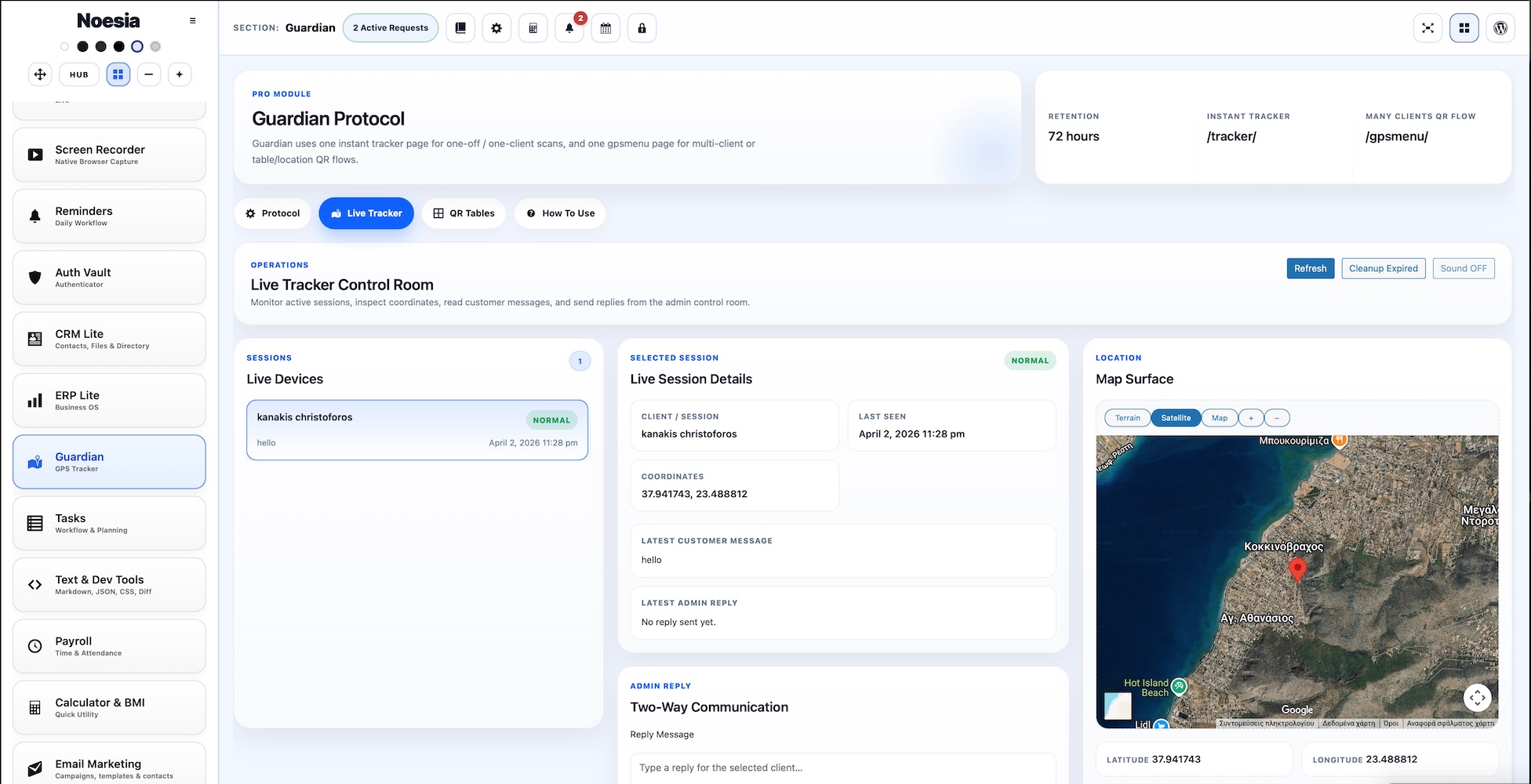Open the hamburger menu next to Noesia
The width and height of the screenshot is (1531, 784).
pos(193,21)
